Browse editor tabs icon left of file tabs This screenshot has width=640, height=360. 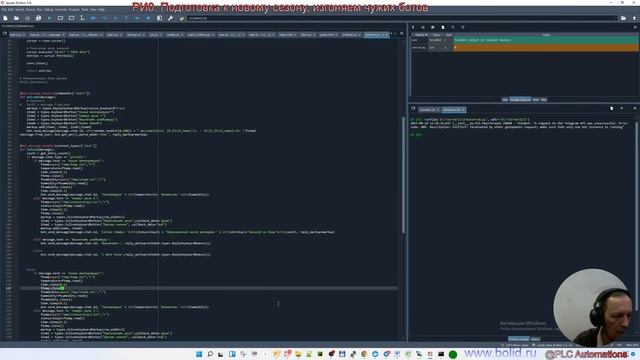(5, 34)
